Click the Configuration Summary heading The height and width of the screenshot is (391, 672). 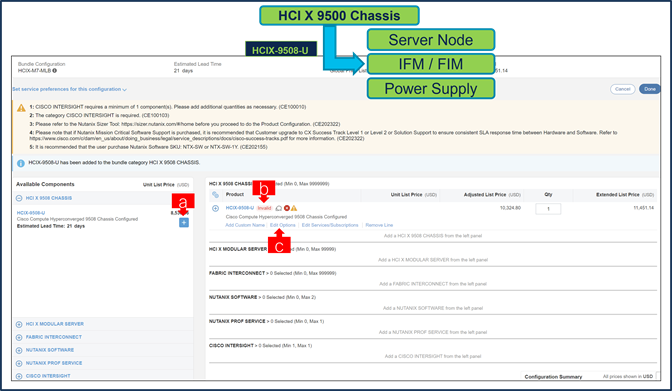point(553,376)
